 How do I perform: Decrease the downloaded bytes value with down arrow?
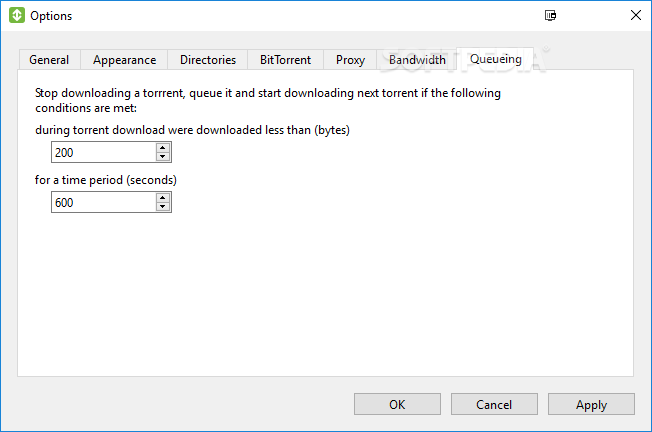point(162,157)
